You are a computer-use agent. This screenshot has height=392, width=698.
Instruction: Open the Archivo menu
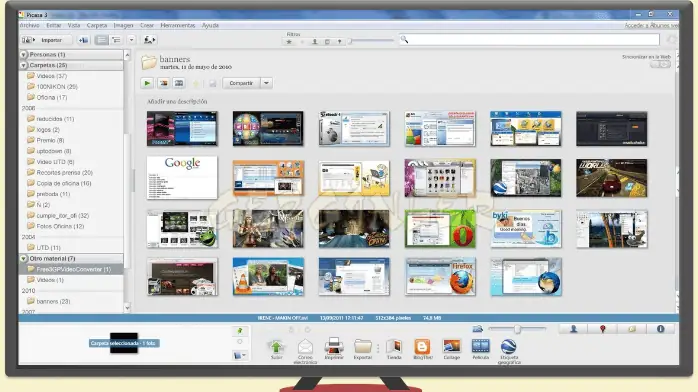pyautogui.click(x=29, y=25)
